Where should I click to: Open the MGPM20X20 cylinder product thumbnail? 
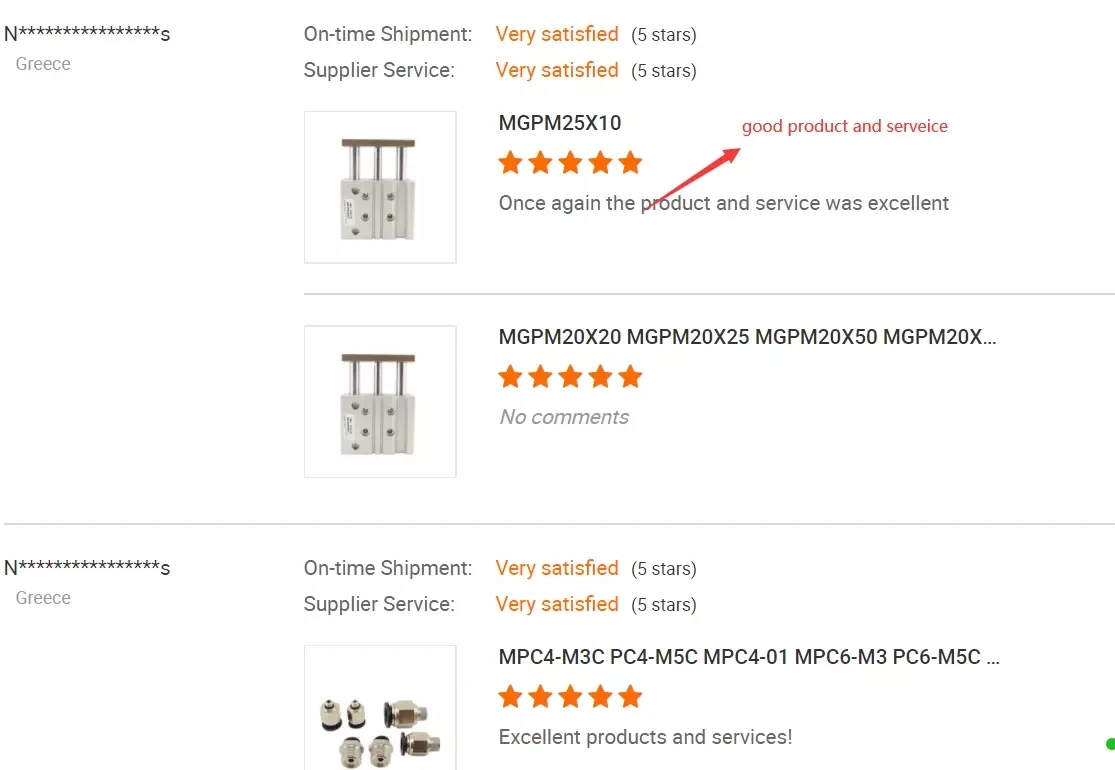pos(380,401)
